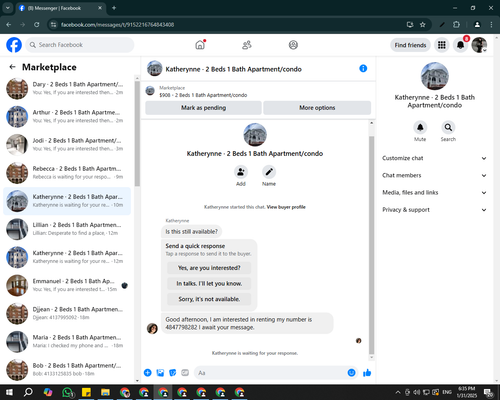Send a thumbs-up like
The image size is (500, 400).
click(367, 373)
